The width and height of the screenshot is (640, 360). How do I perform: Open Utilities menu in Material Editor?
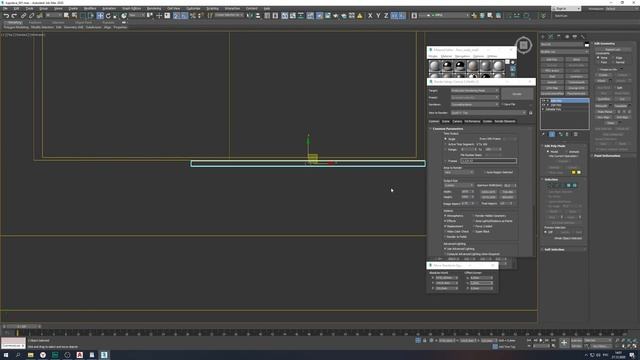click(492, 56)
